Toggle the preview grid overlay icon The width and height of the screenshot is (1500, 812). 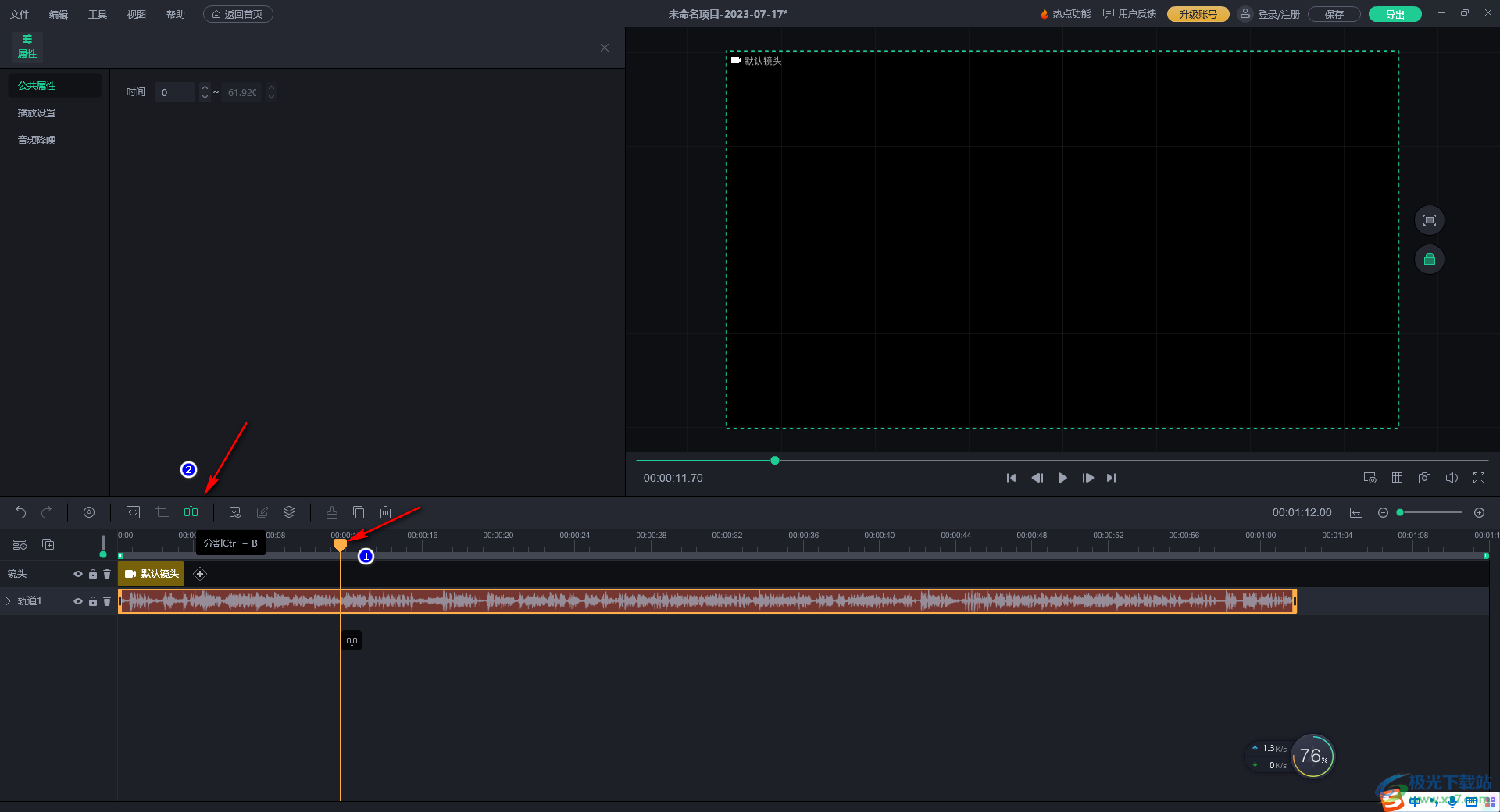click(x=1397, y=478)
